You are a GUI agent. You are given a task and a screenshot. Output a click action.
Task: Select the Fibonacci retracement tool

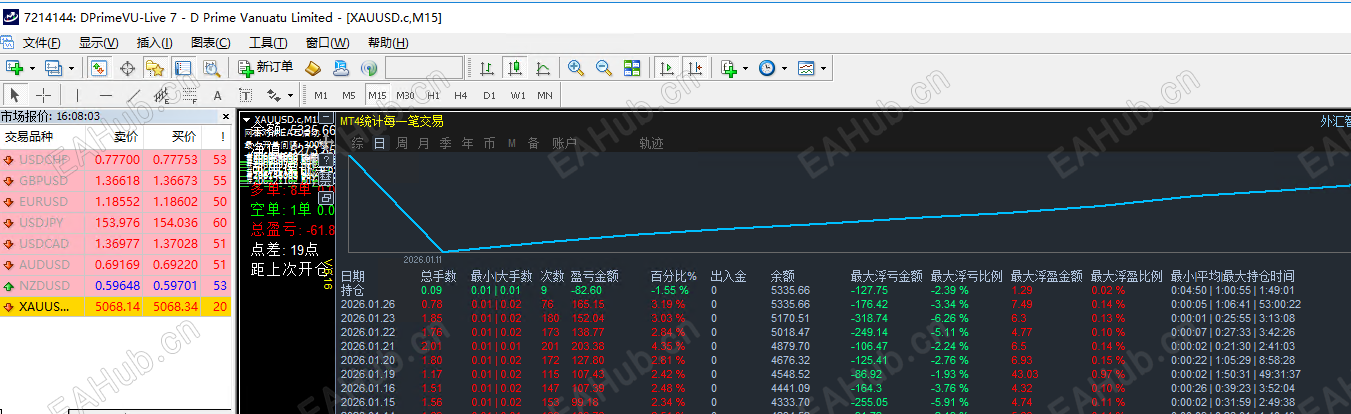(189, 95)
